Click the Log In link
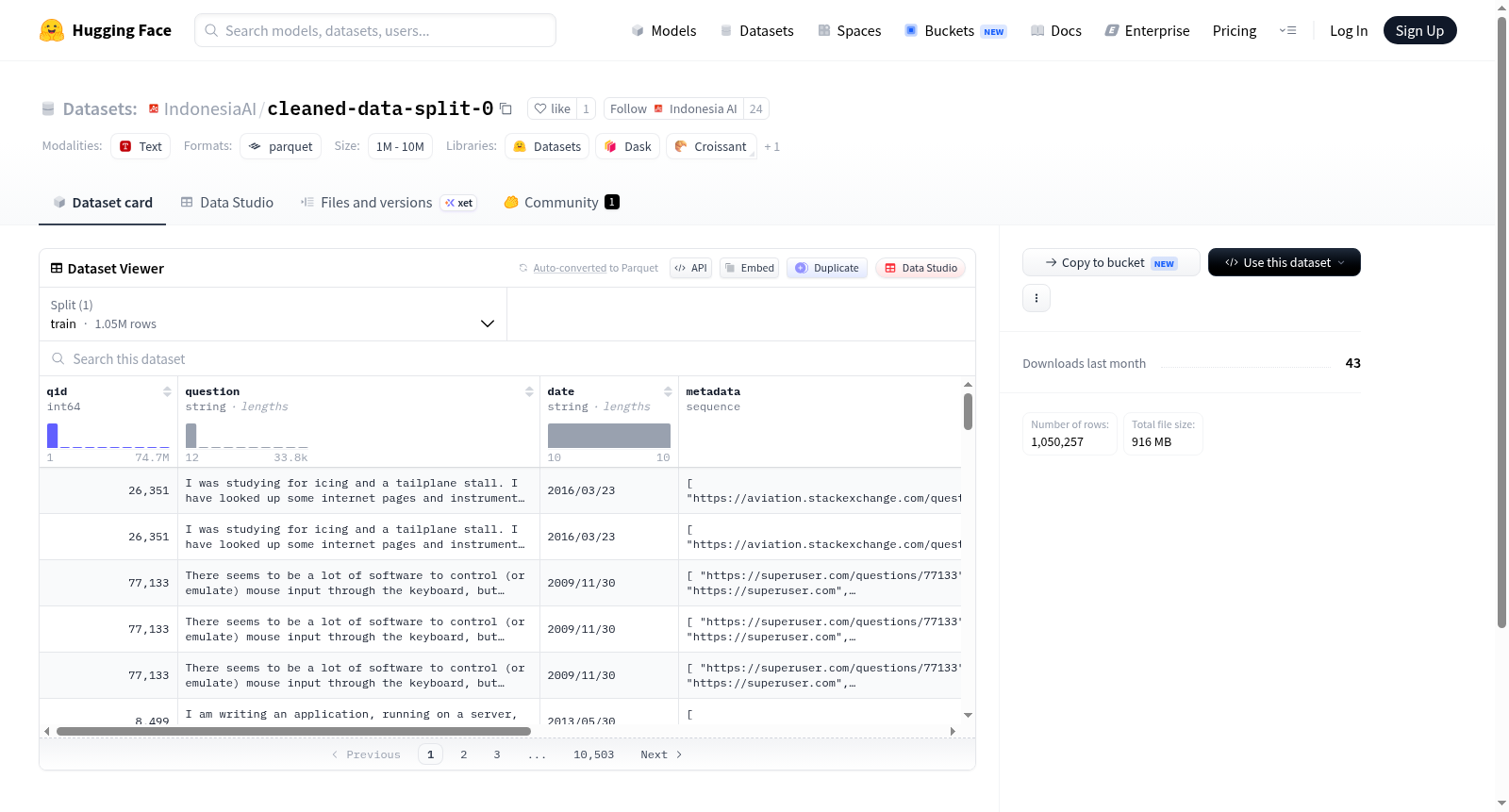The image size is (1509, 812). [1349, 30]
